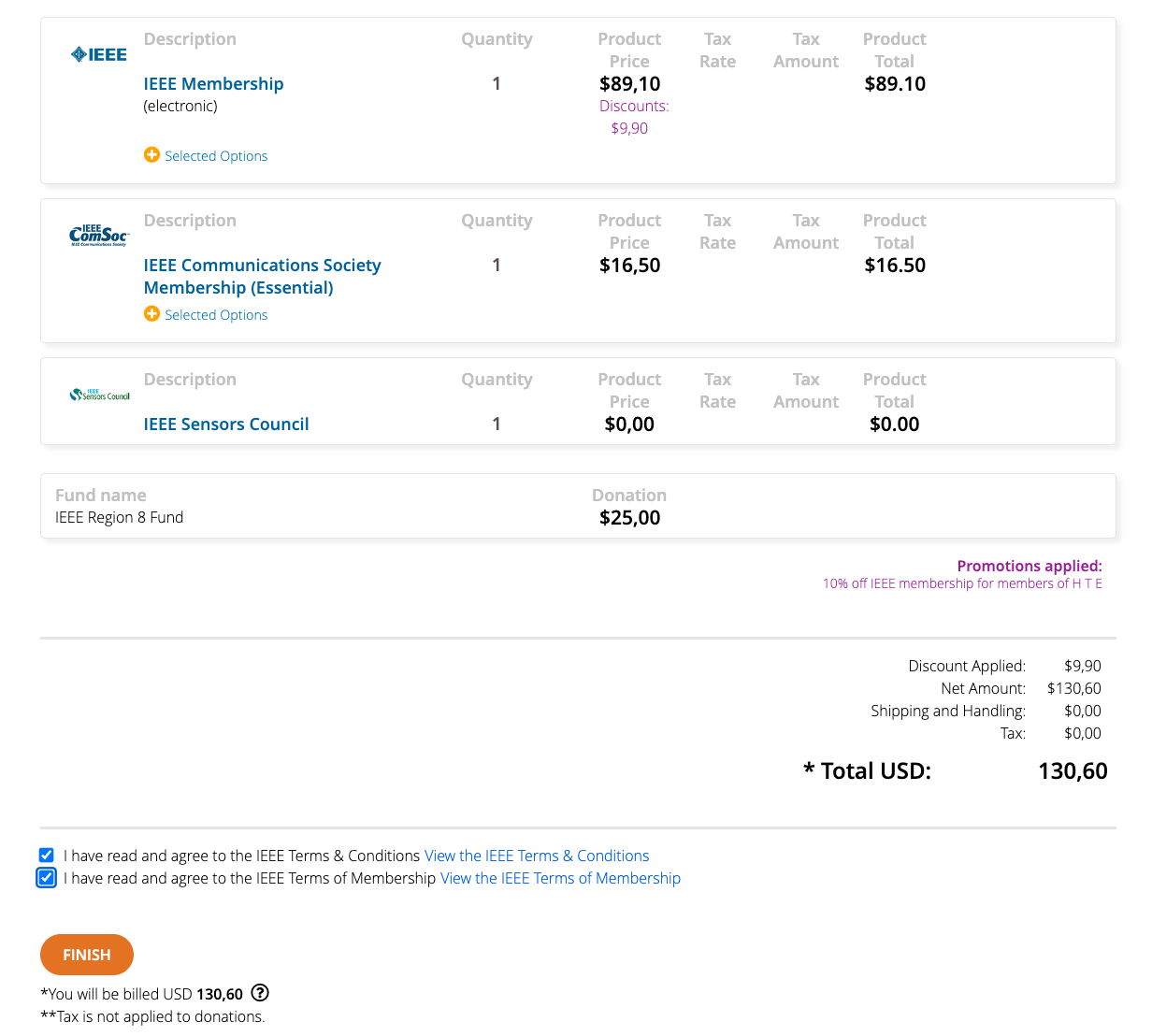Expand plus icon under IEEE Membership
1152x1036 pixels.
[x=151, y=154]
